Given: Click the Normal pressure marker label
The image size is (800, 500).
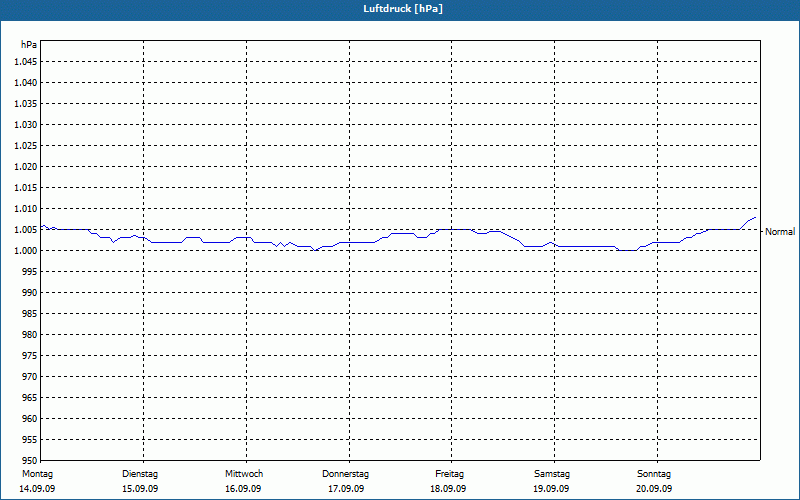Looking at the screenshot, I should (780, 232).
